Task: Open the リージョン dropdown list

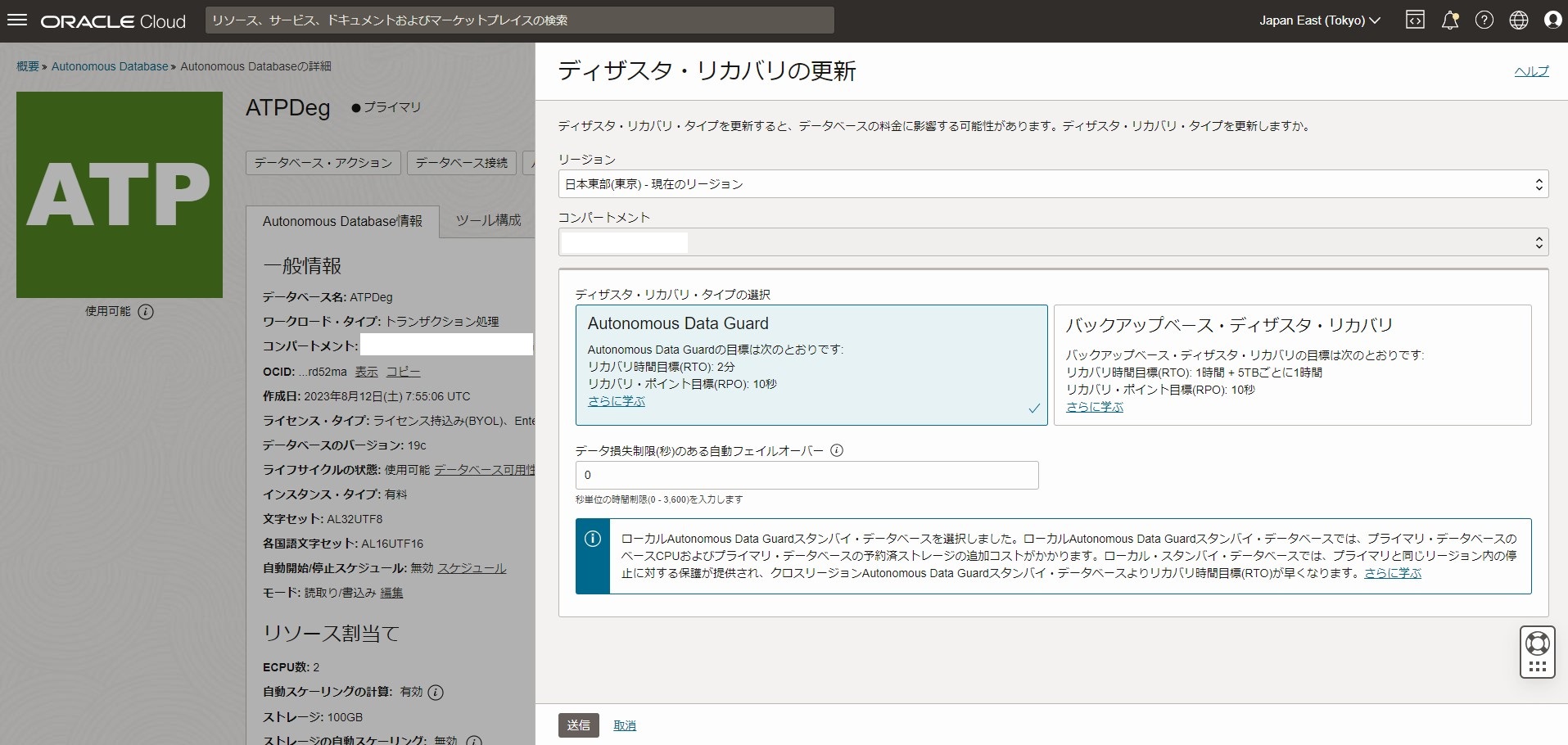Action: pos(1052,184)
